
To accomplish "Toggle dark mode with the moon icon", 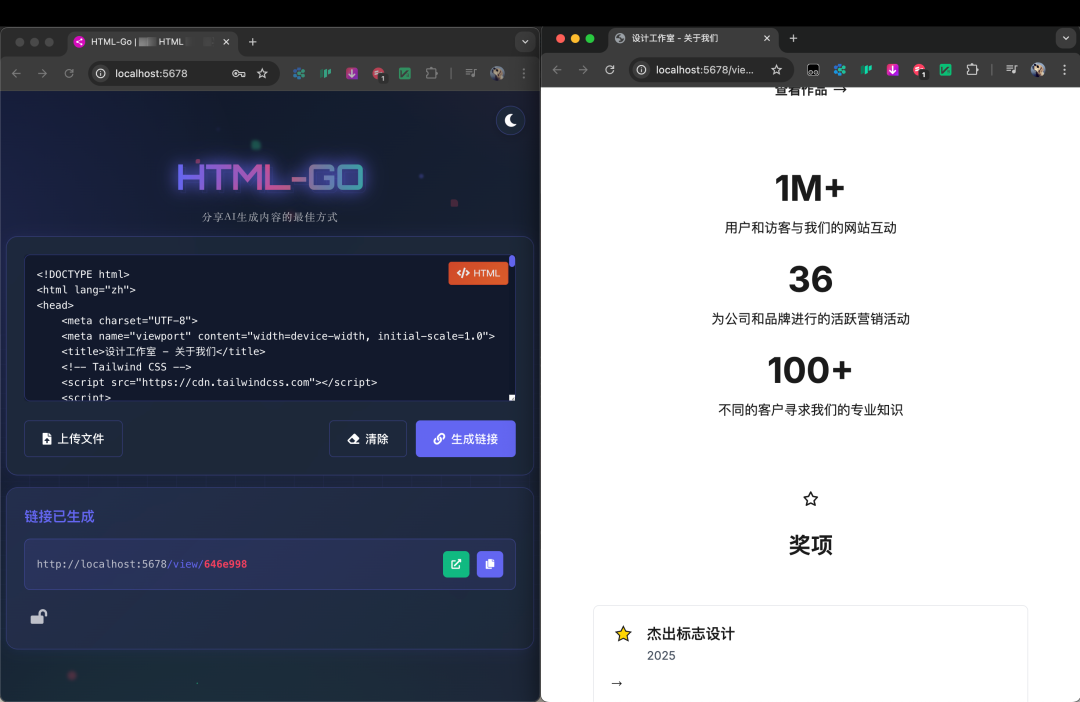I will [510, 121].
